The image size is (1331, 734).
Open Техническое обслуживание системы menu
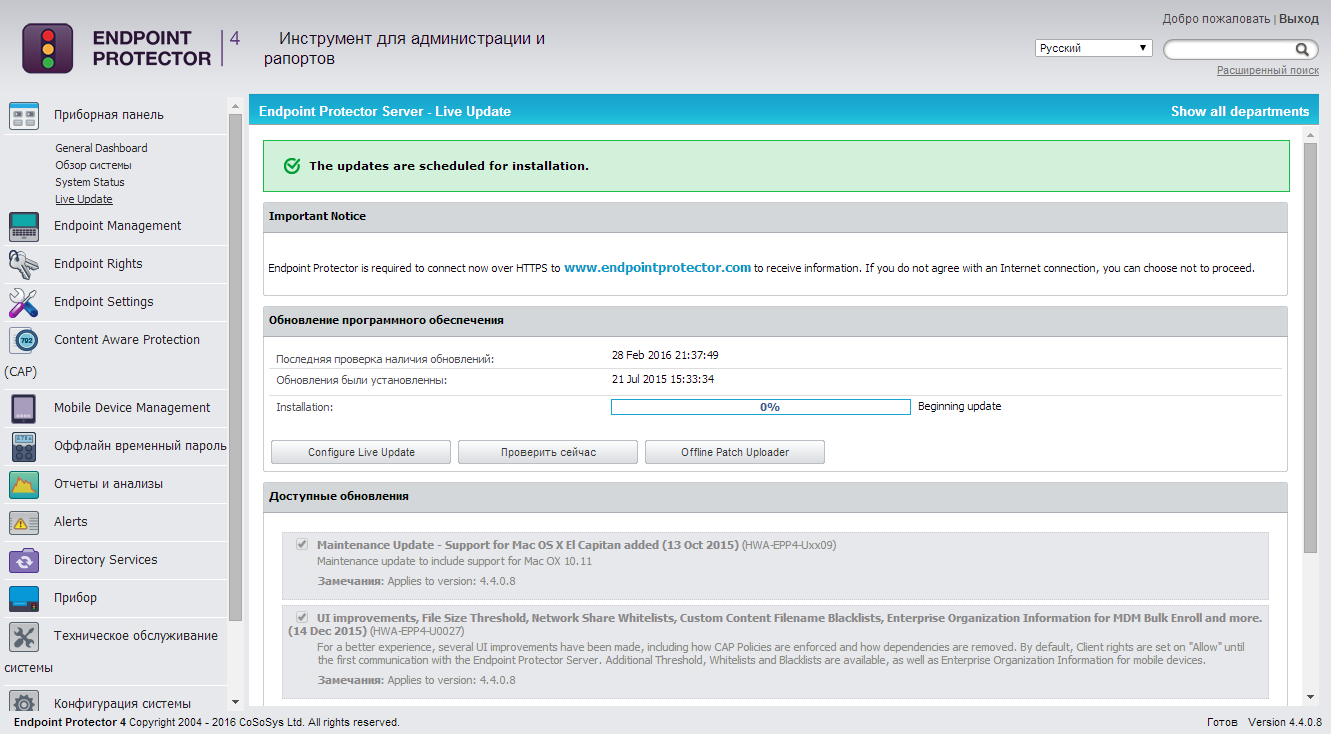tap(136, 636)
